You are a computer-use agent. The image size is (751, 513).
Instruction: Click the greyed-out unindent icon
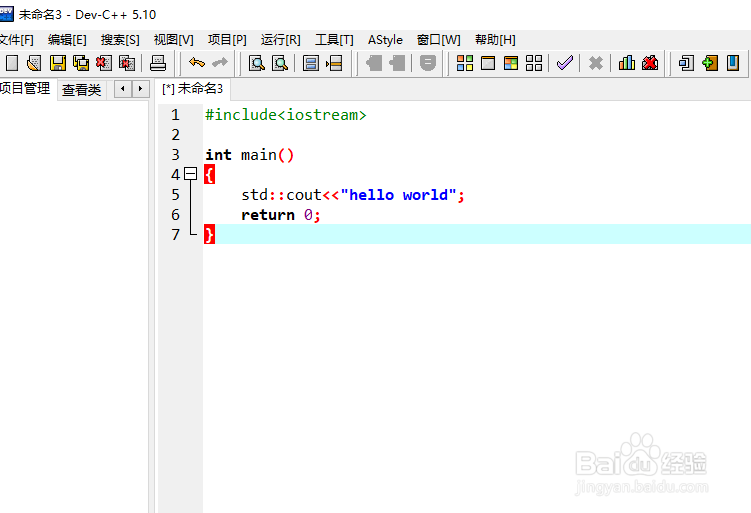coord(397,63)
